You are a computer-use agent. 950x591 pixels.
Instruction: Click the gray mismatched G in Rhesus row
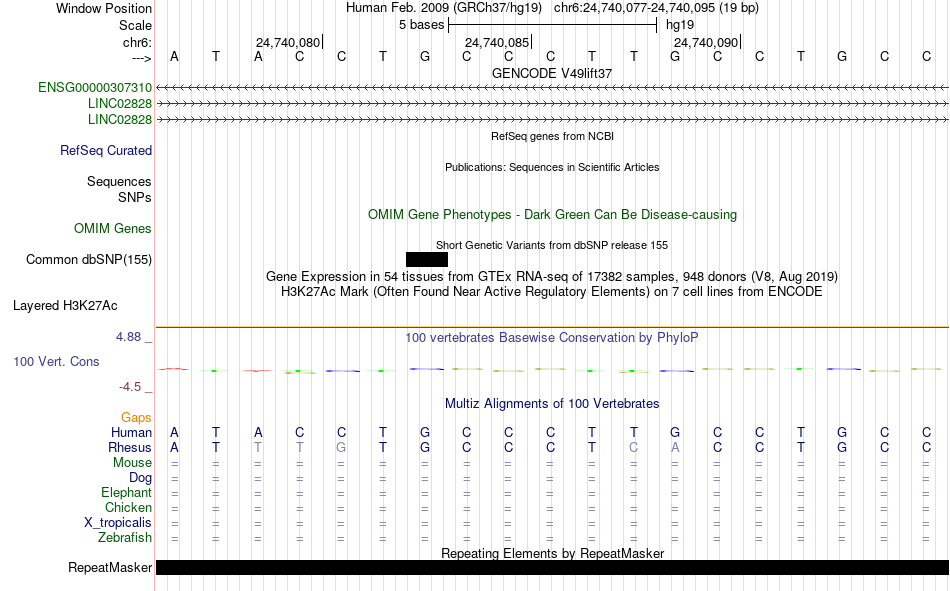(x=341, y=447)
